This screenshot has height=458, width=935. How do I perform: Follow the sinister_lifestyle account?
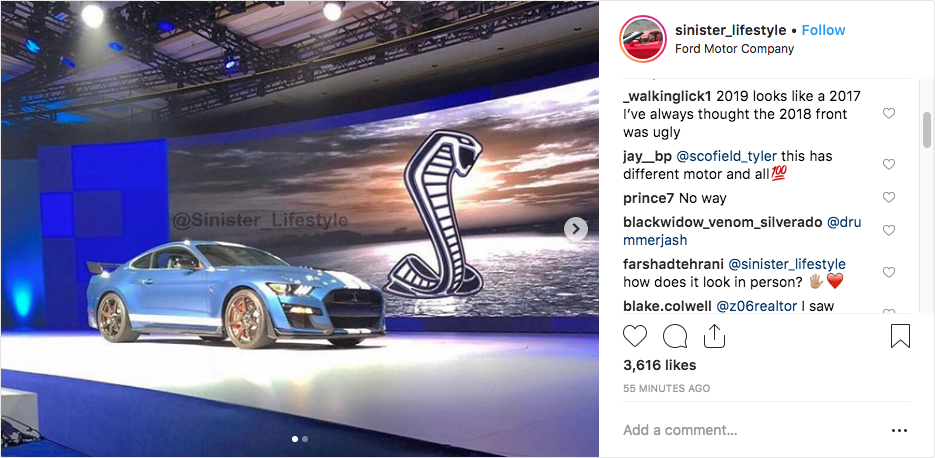(823, 30)
